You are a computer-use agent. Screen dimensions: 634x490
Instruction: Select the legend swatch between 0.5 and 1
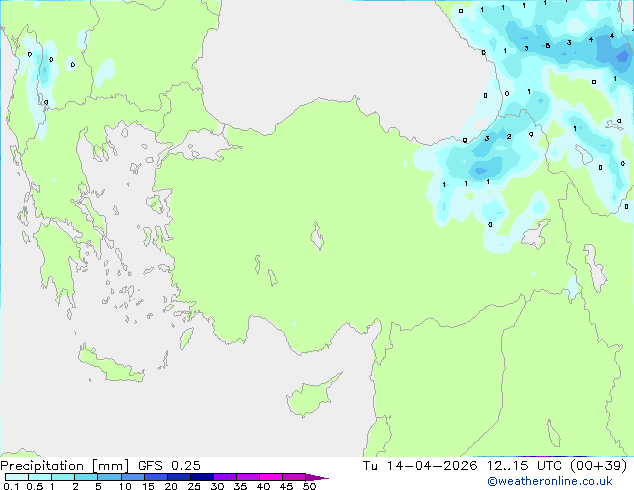tap(40, 477)
